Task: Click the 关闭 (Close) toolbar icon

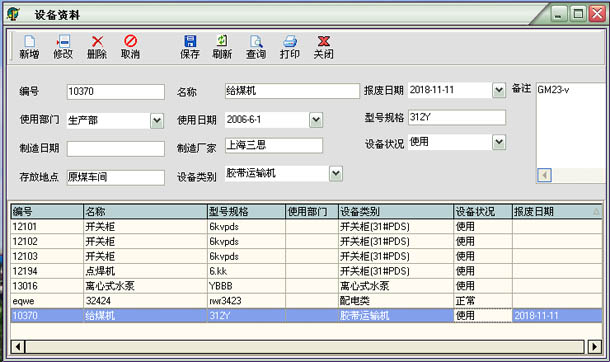Action: [324, 47]
